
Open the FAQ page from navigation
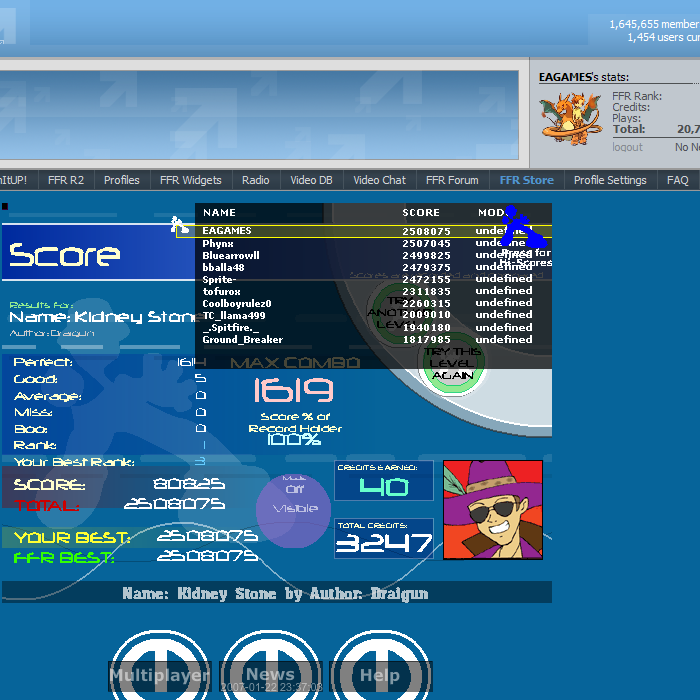click(678, 180)
